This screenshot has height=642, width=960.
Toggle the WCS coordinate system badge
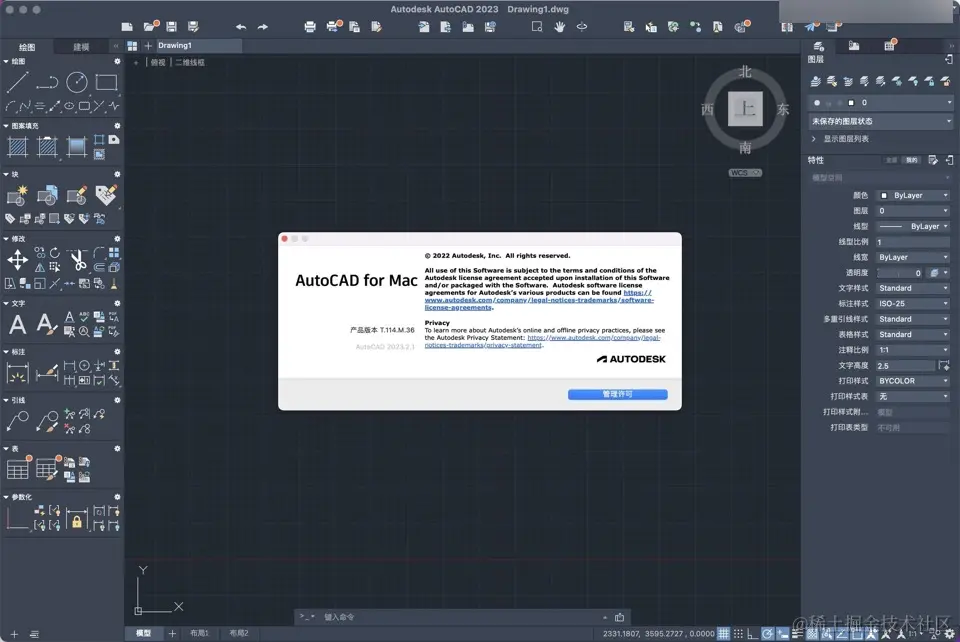coord(744,173)
